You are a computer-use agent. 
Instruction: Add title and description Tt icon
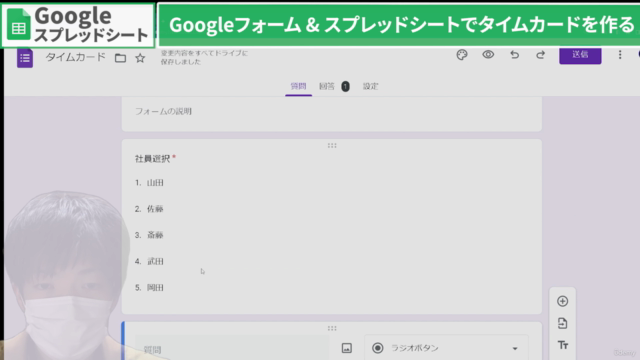click(563, 345)
